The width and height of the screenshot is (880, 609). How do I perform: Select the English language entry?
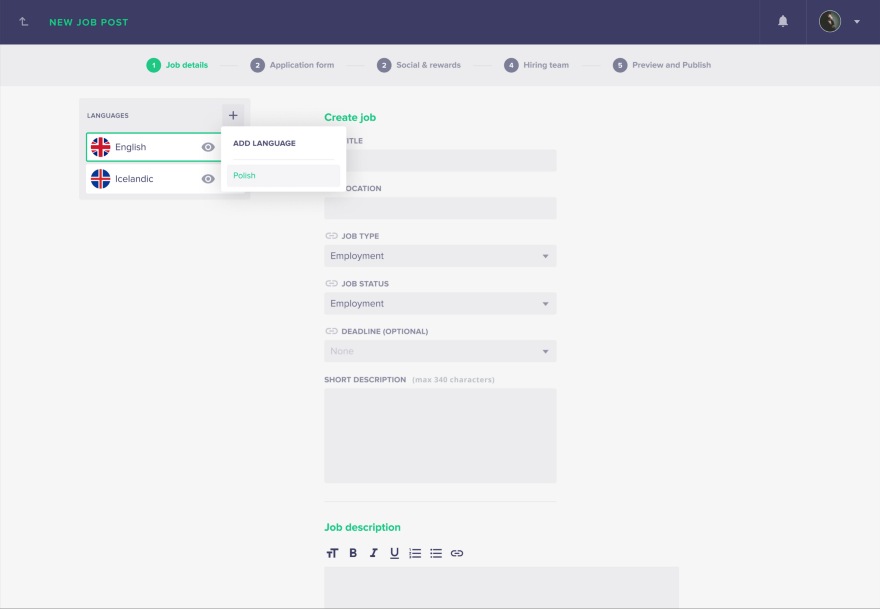coord(140,146)
